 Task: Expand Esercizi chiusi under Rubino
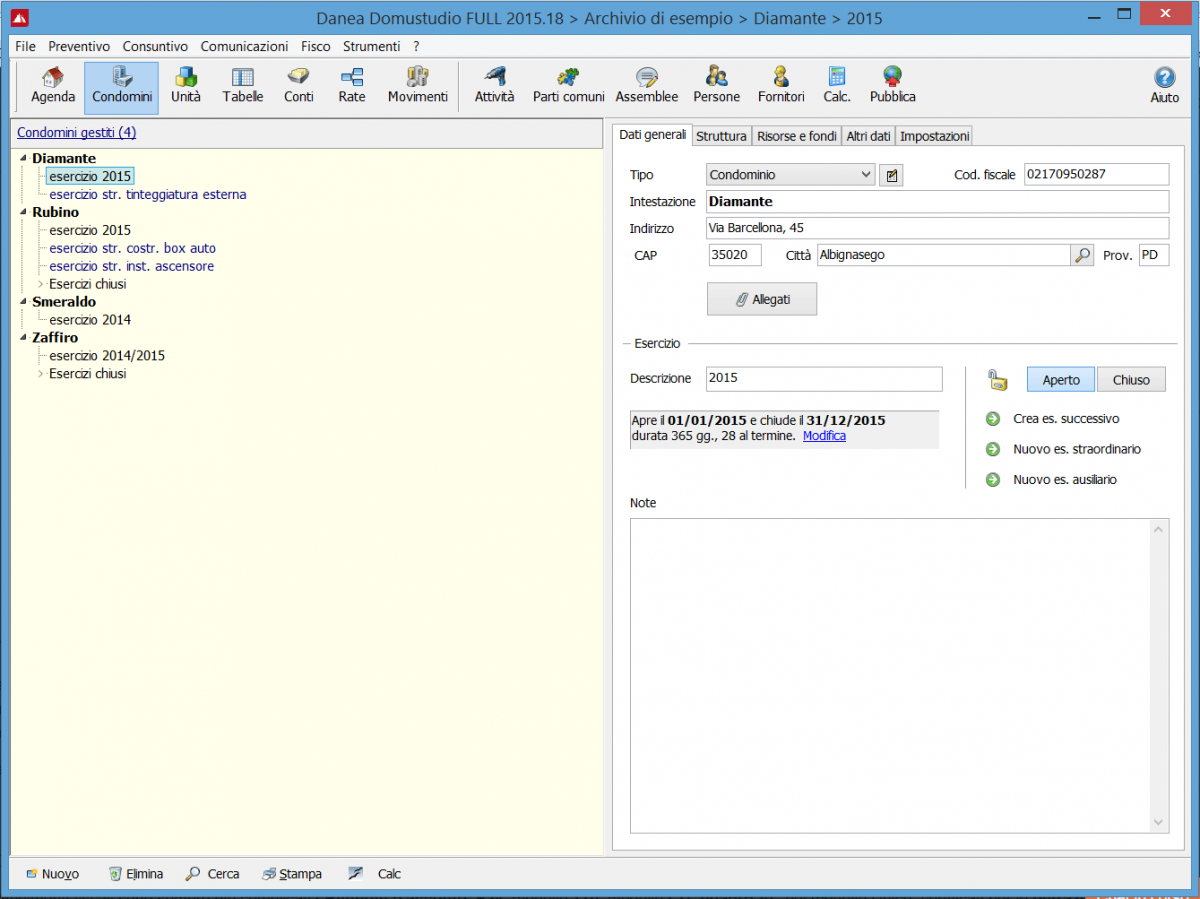(41, 284)
